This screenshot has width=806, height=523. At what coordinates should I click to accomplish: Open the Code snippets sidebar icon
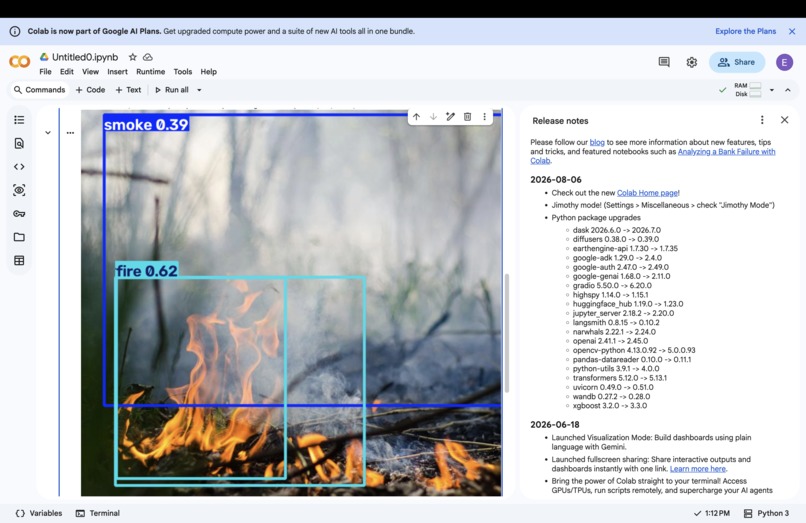coord(19,167)
